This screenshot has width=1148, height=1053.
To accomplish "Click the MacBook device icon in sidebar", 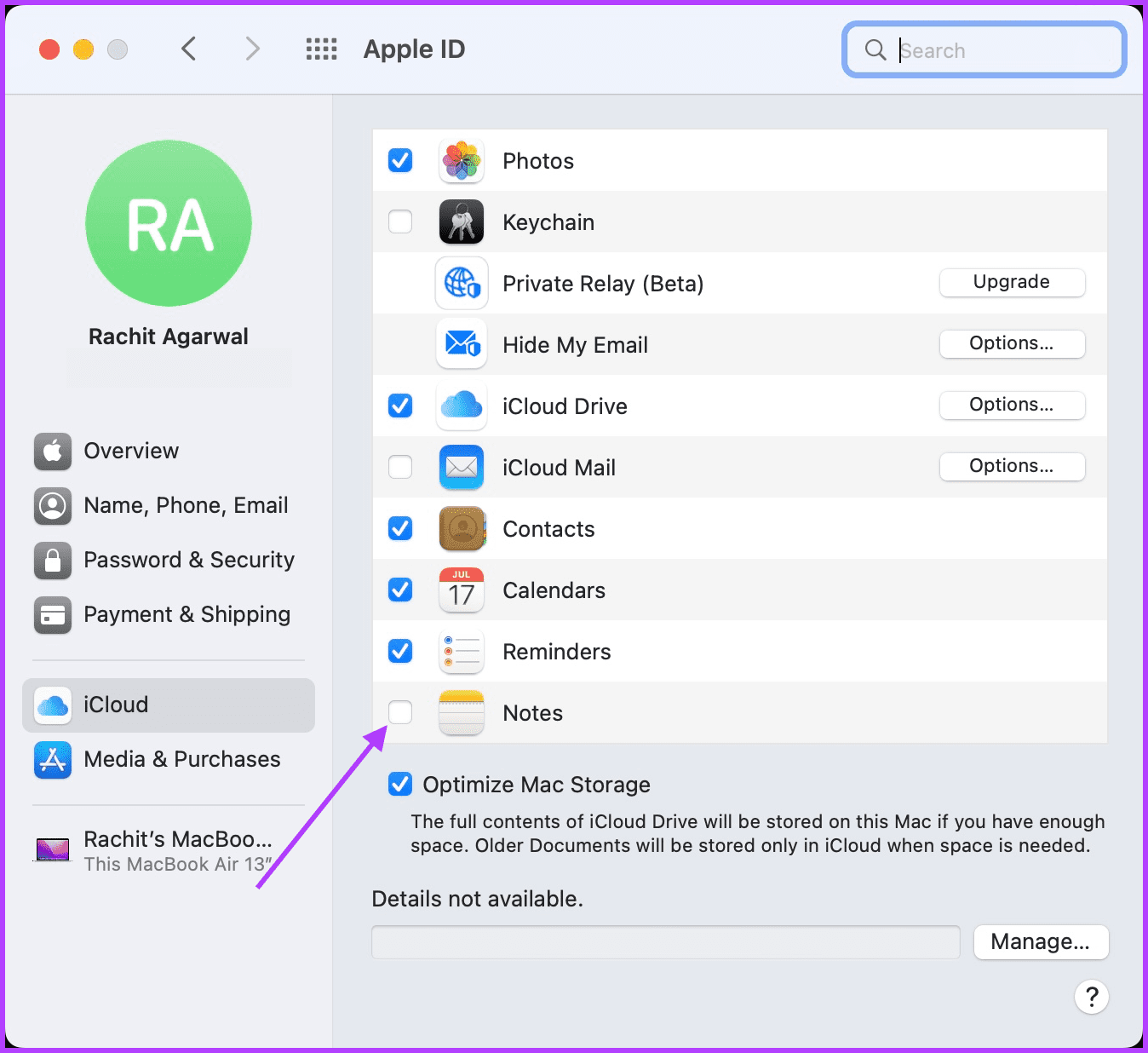I will (53, 850).
